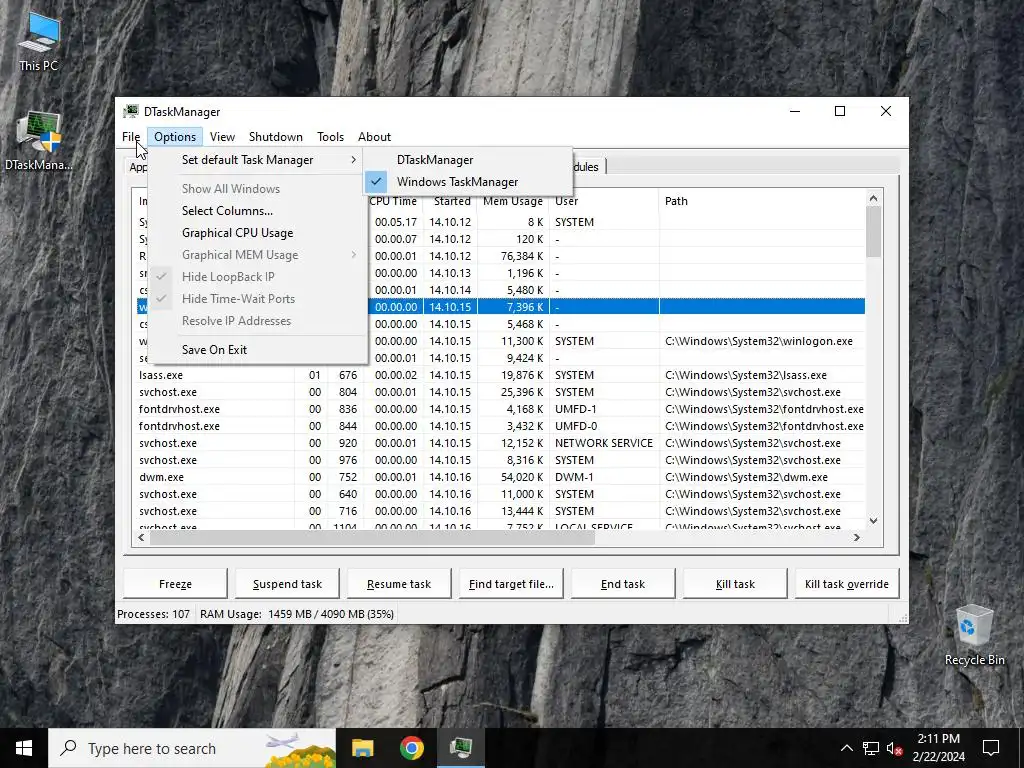Click the horizontal scrollbar right arrow
Viewport: 1024px width, 768px height.
(857, 537)
